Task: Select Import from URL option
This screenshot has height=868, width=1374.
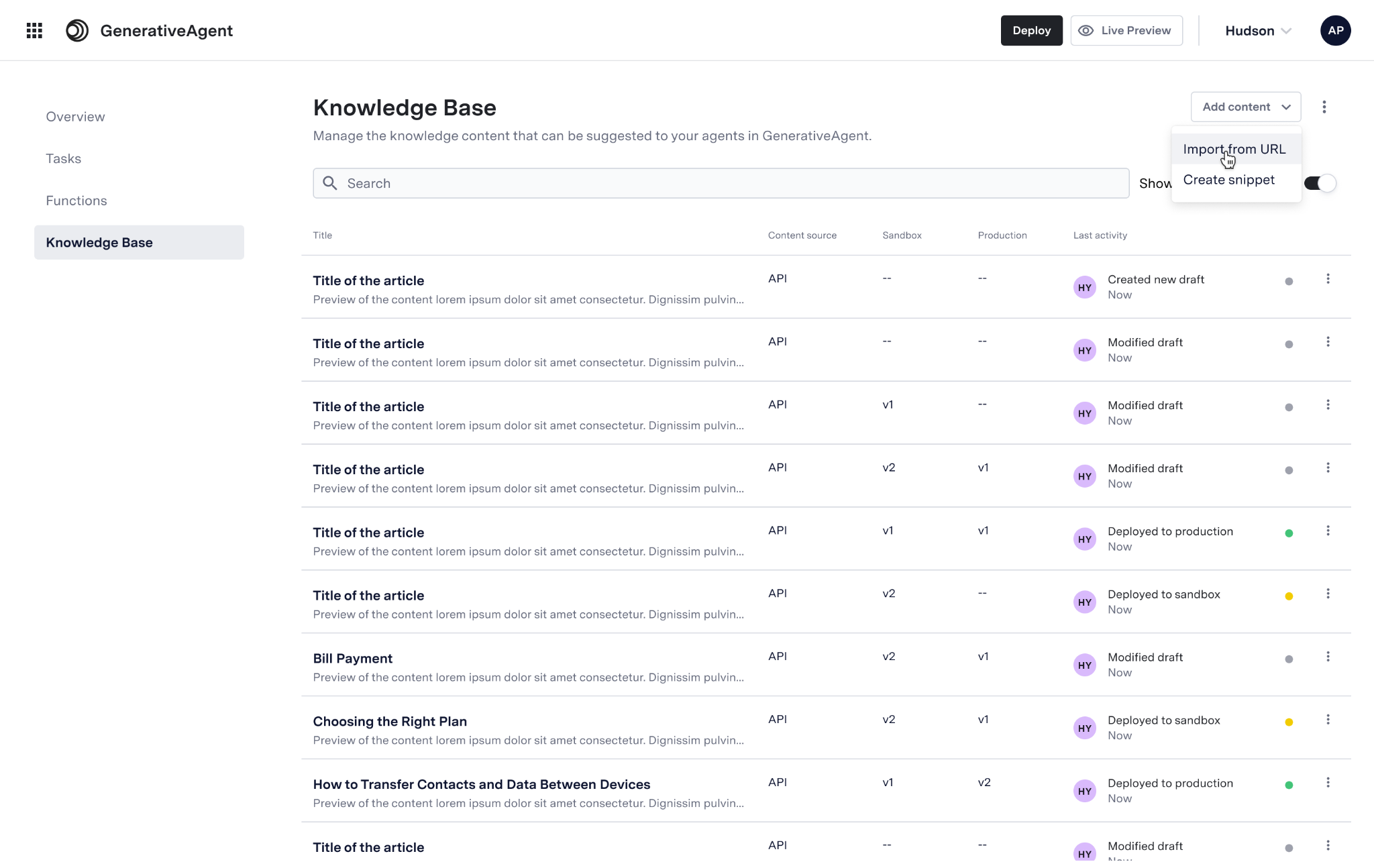Action: [1234, 149]
